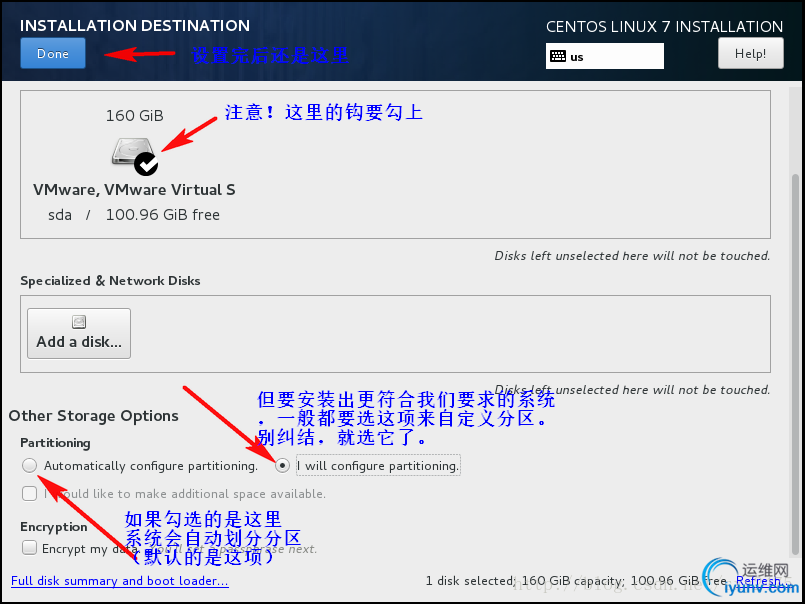Viewport: 805px width, 604px height.
Task: Click the INSTALLATION DESTINATION title
Action: pos(135,26)
